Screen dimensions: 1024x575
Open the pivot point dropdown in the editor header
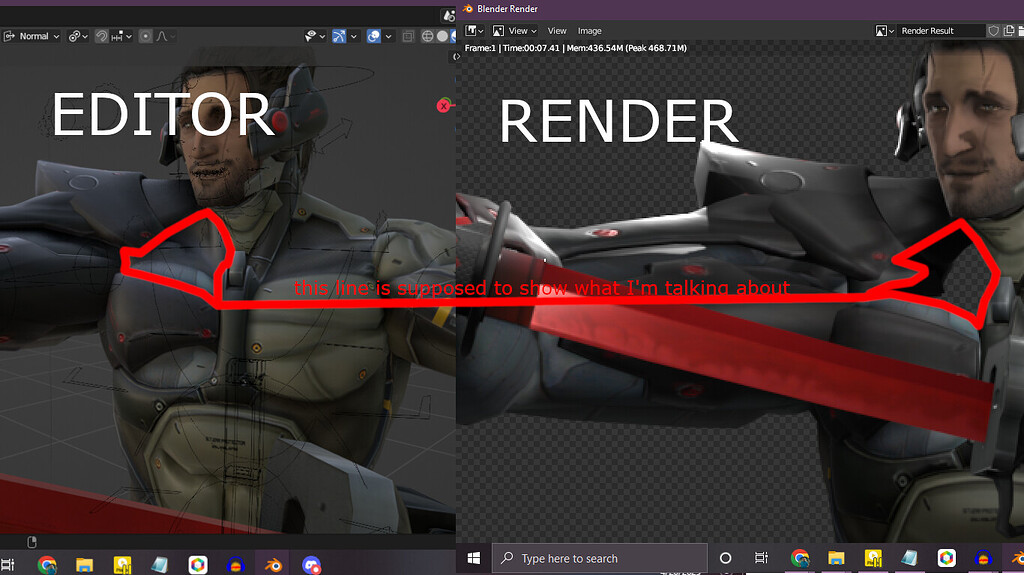(78, 37)
